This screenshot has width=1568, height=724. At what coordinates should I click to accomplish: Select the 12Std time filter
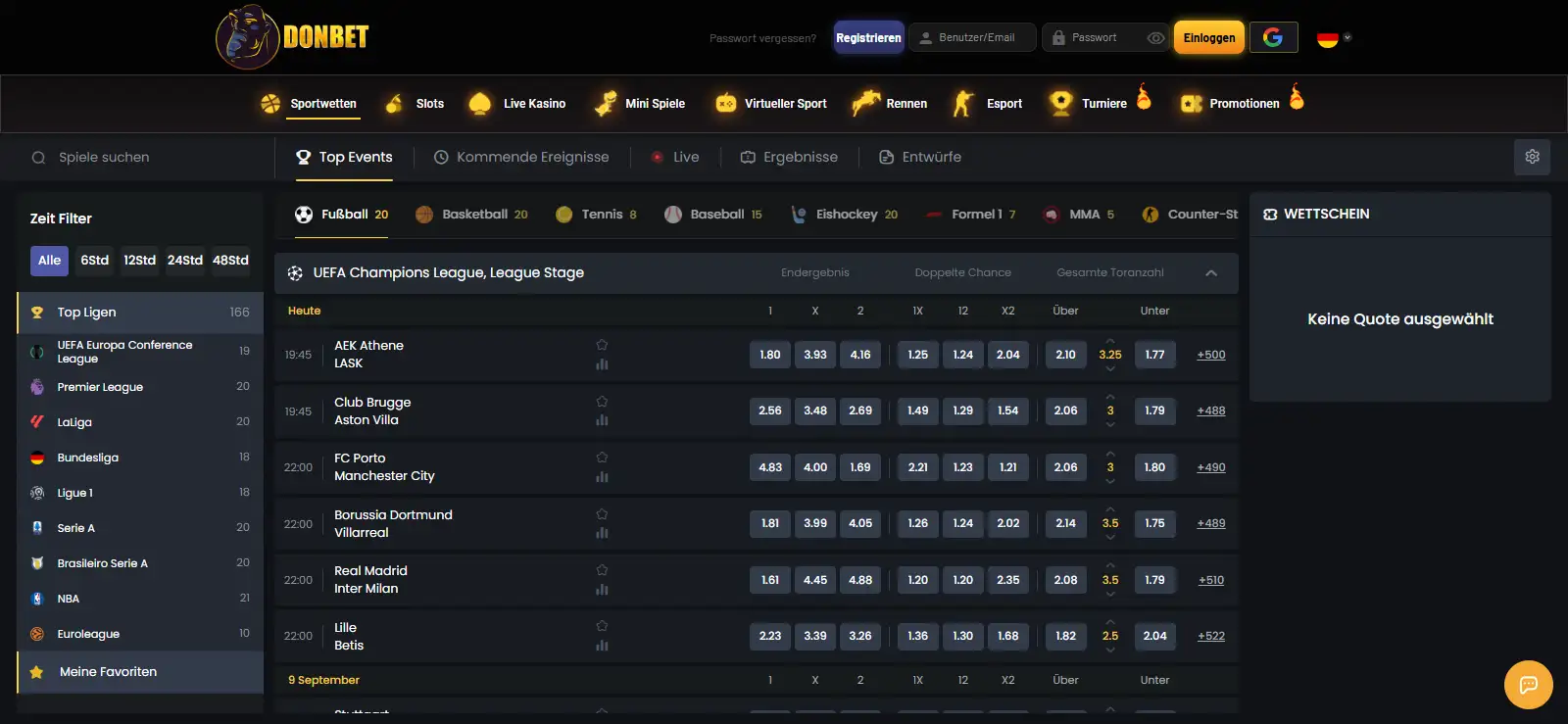(139, 261)
